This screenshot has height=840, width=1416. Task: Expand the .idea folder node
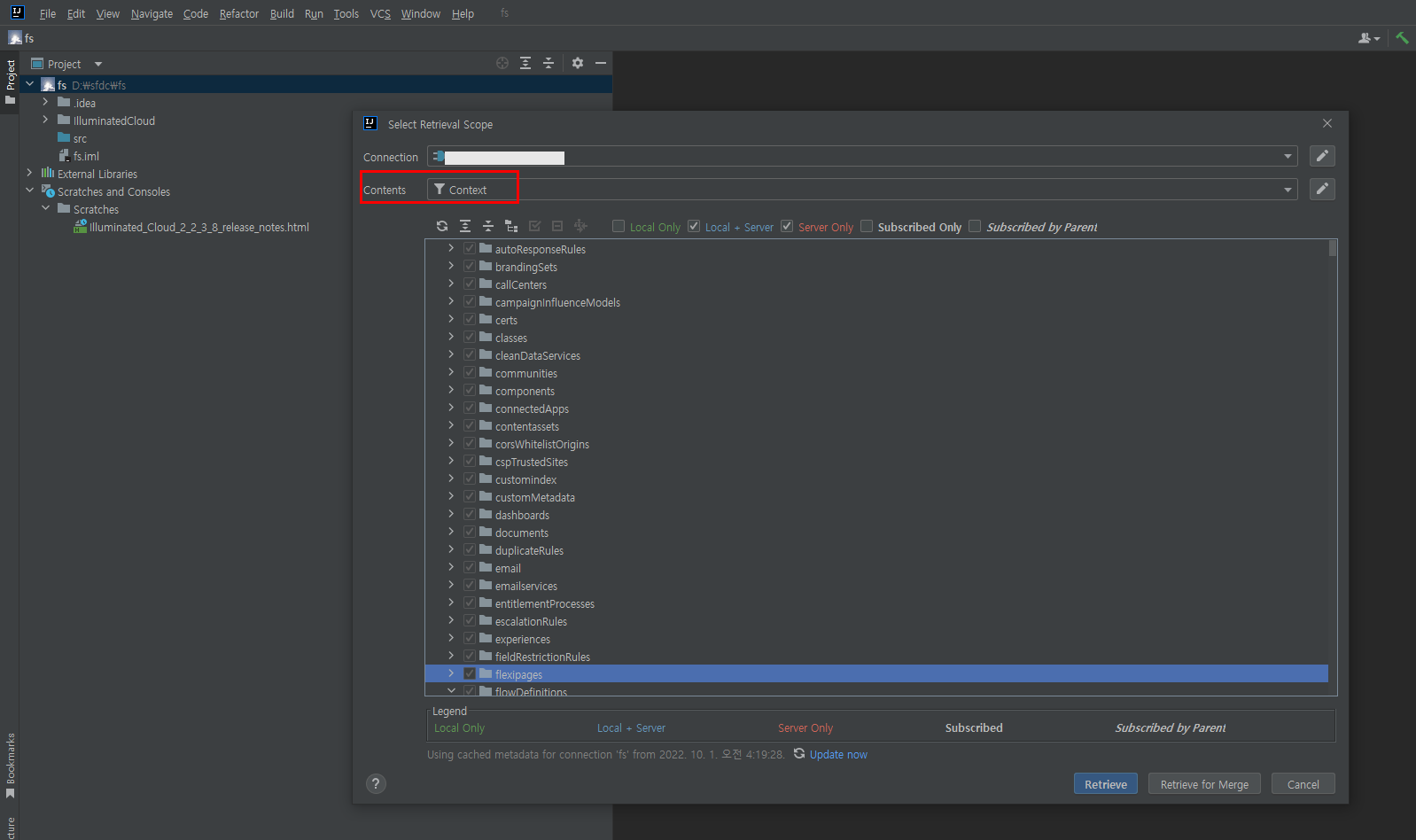45,102
